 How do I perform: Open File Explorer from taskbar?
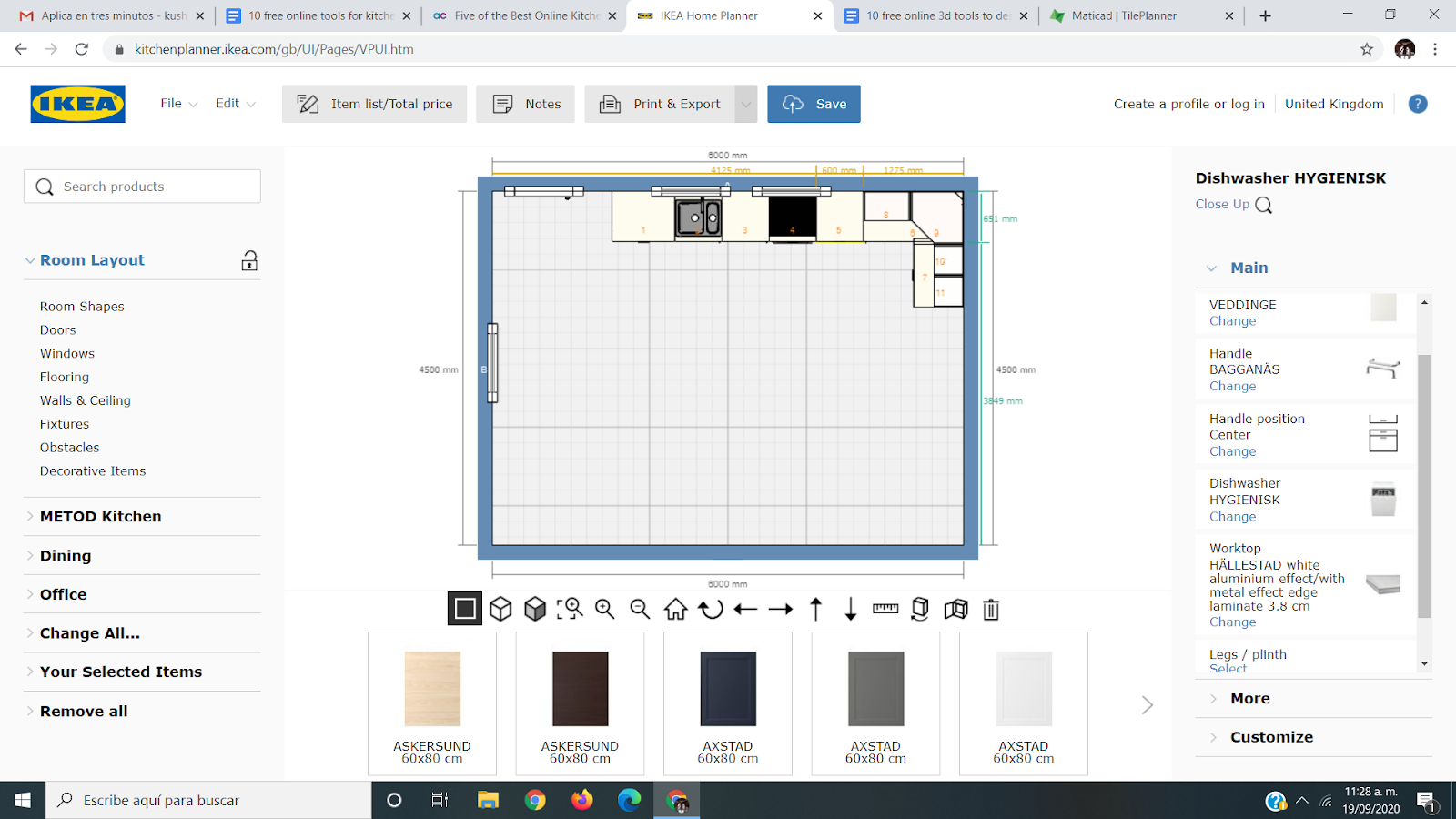tap(489, 800)
